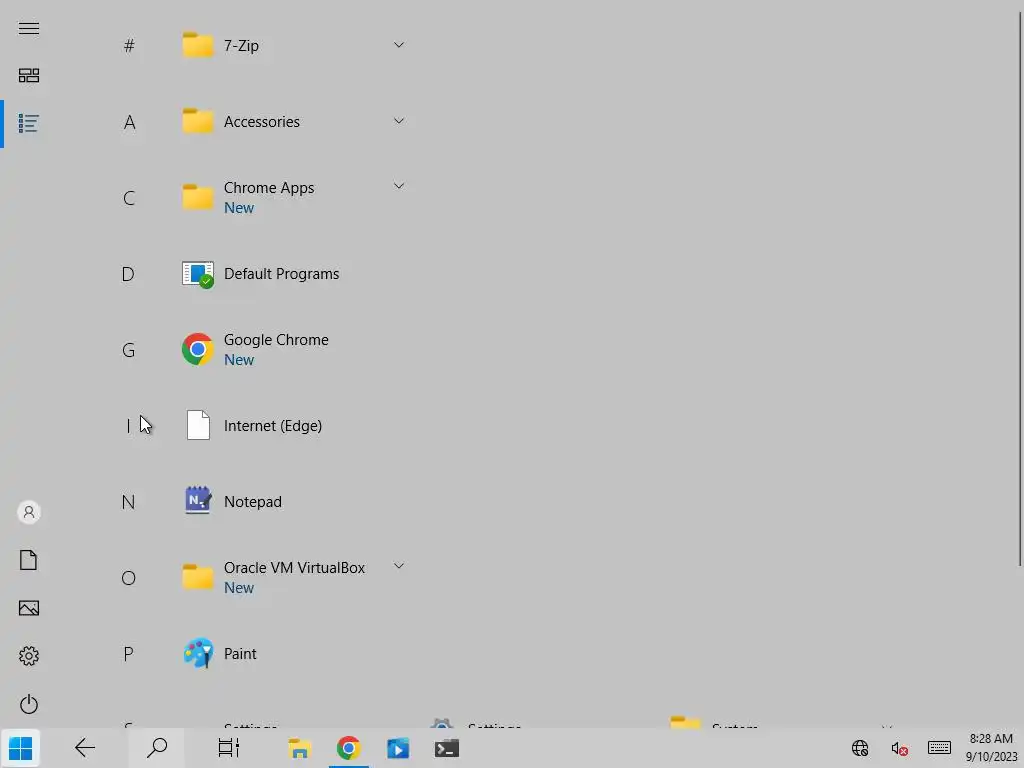The width and height of the screenshot is (1024, 768).
Task: Open the clock showing 8:28 AM
Action: click(991, 748)
